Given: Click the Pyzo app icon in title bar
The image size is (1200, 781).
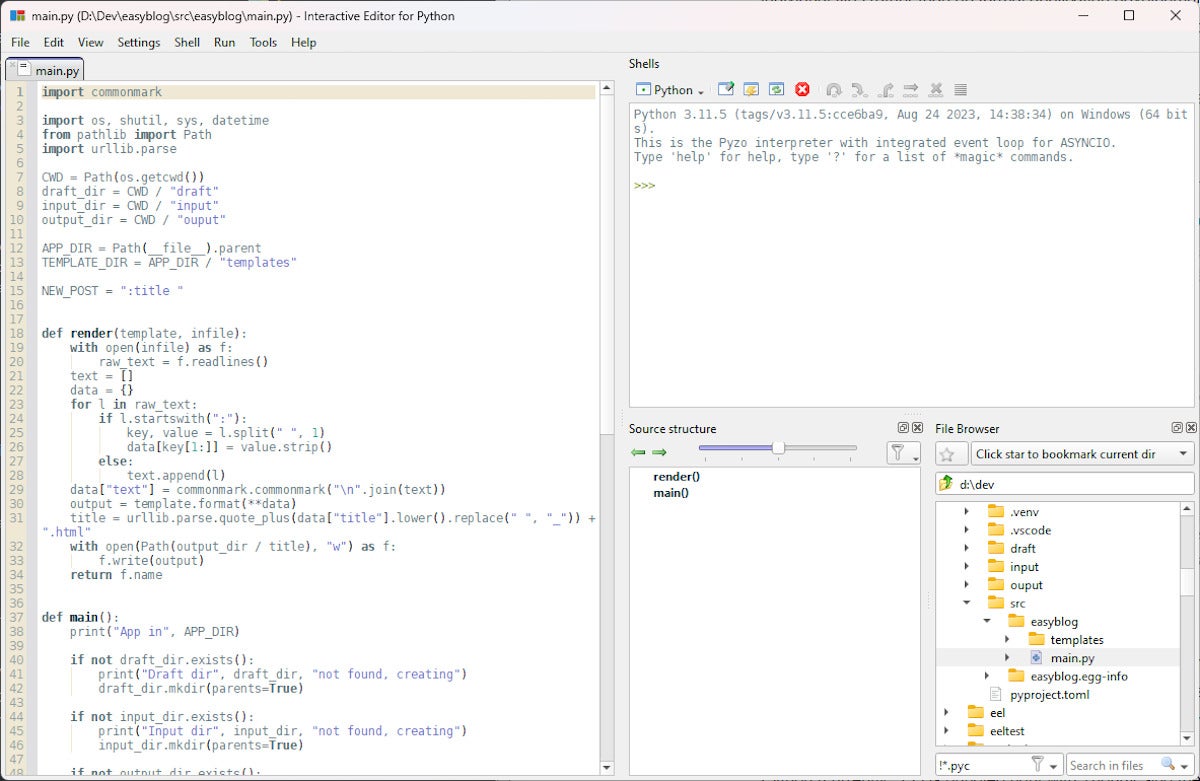Looking at the screenshot, I should [x=17, y=16].
